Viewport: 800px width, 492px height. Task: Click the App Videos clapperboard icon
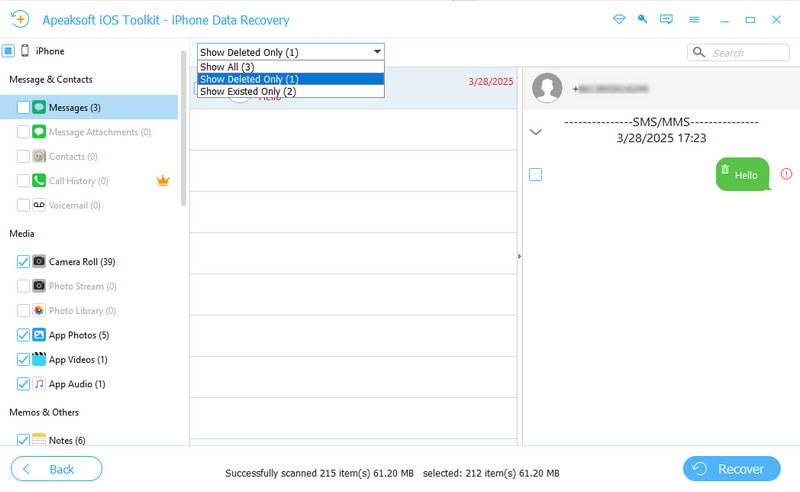(39, 359)
